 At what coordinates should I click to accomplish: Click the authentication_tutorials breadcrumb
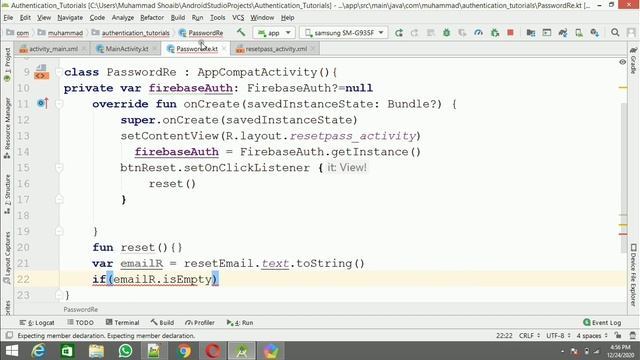click(131, 33)
